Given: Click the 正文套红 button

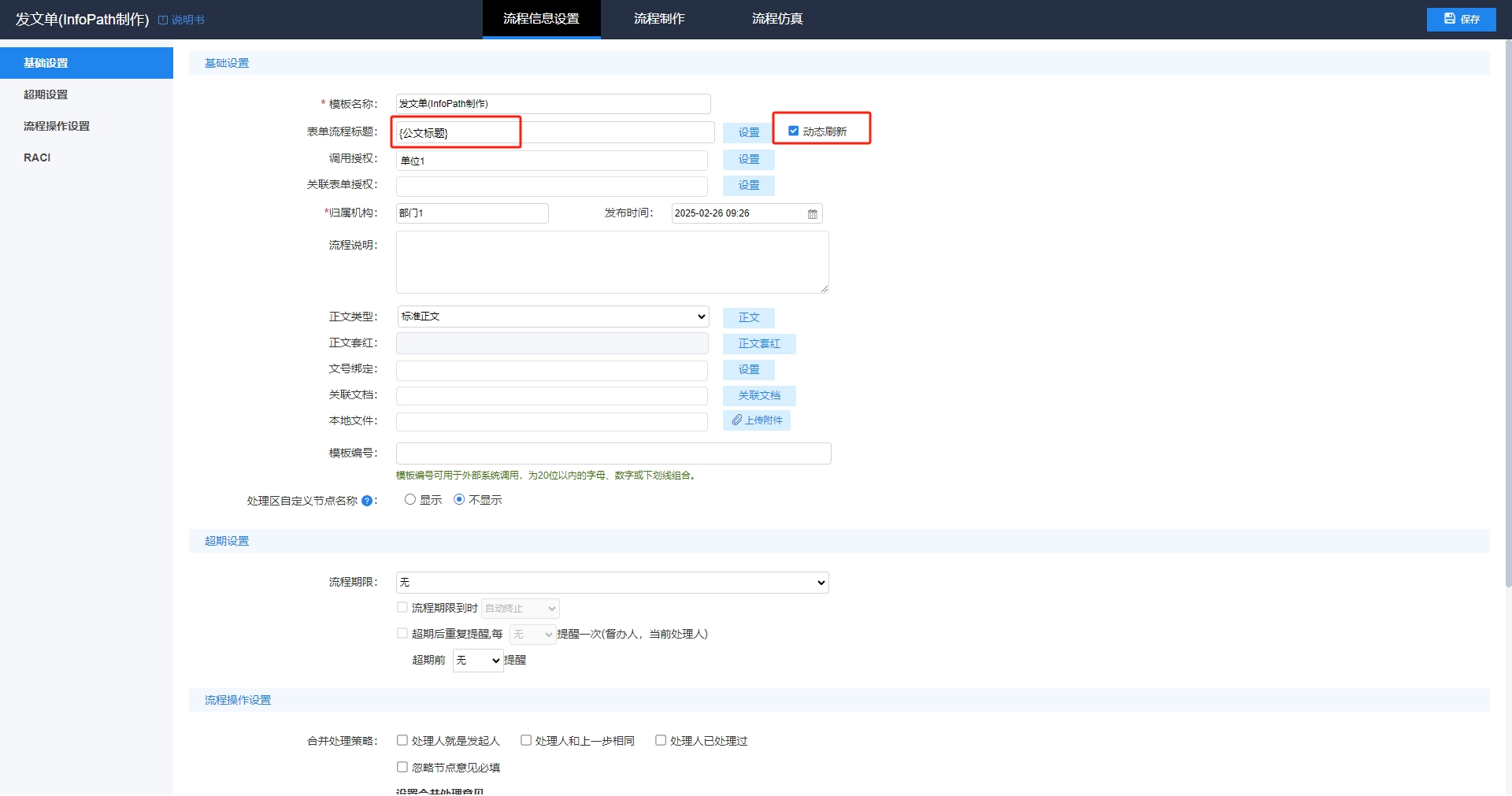Looking at the screenshot, I should click(758, 344).
